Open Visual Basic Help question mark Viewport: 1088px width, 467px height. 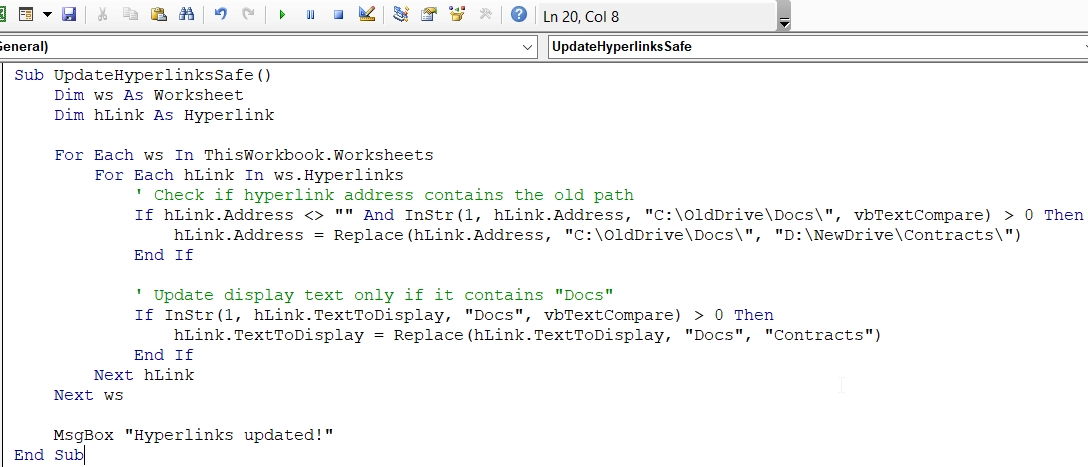pyautogui.click(x=518, y=15)
